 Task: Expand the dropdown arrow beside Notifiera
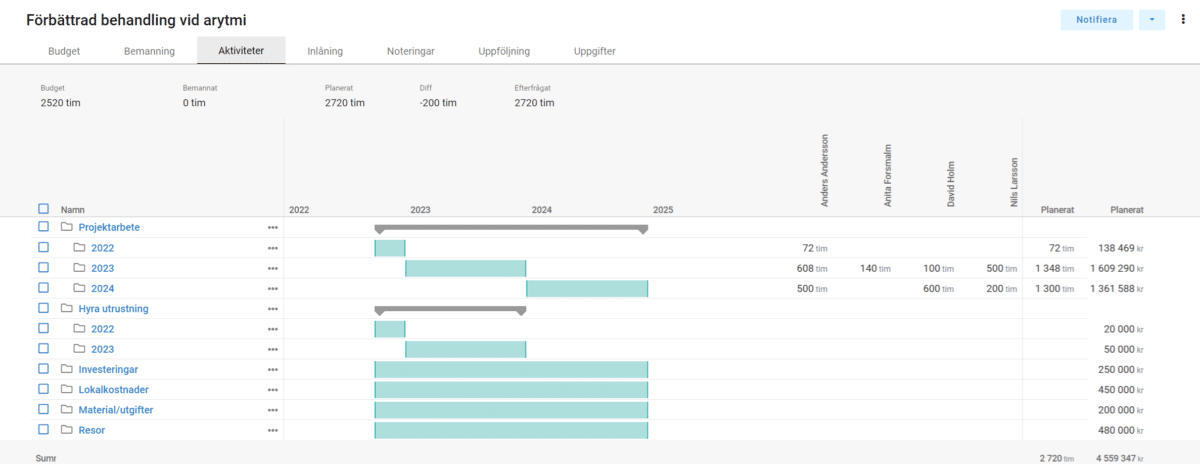[x=1152, y=20]
